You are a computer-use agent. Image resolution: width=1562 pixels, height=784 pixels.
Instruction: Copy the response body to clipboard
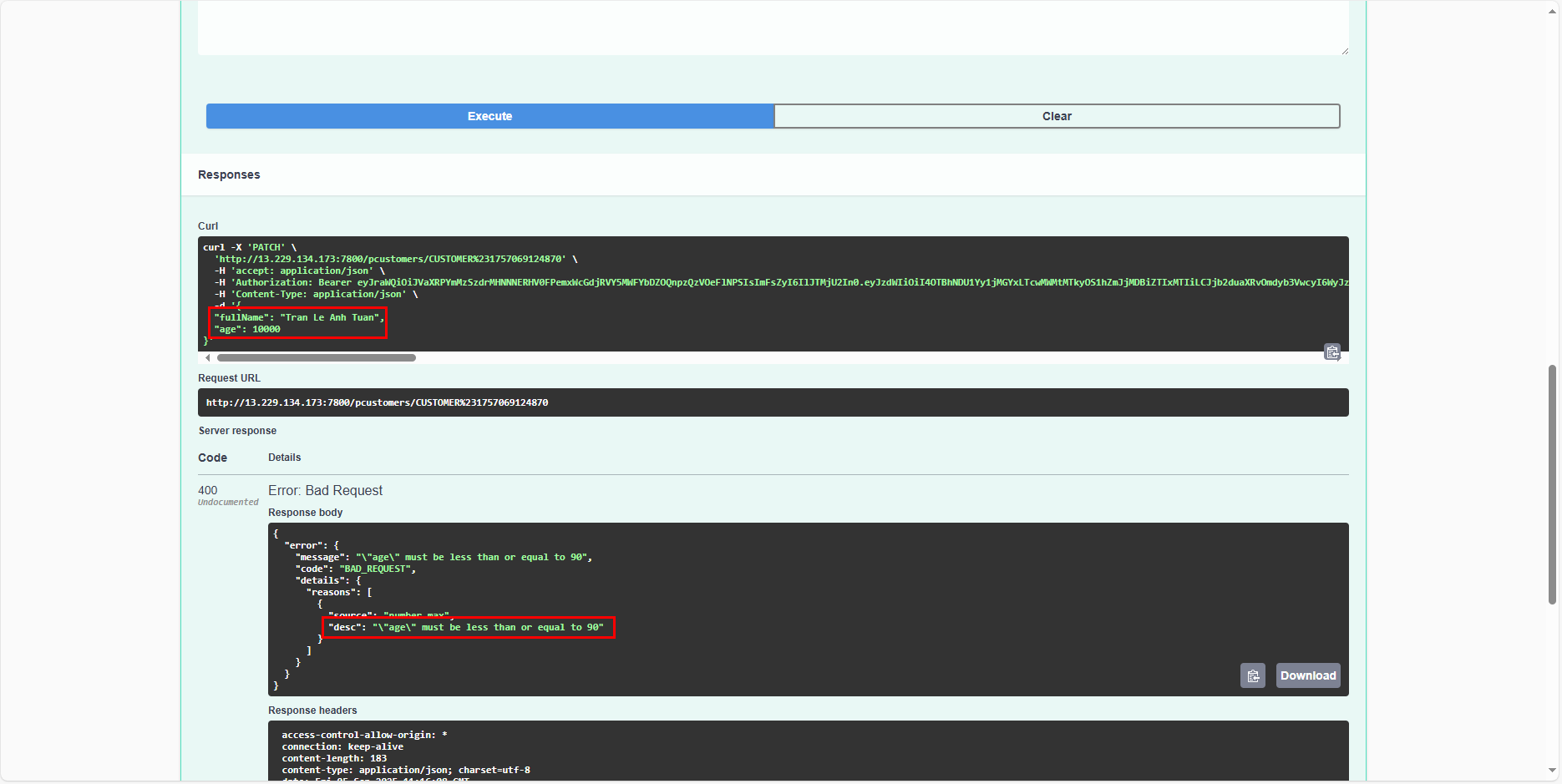[x=1252, y=675]
